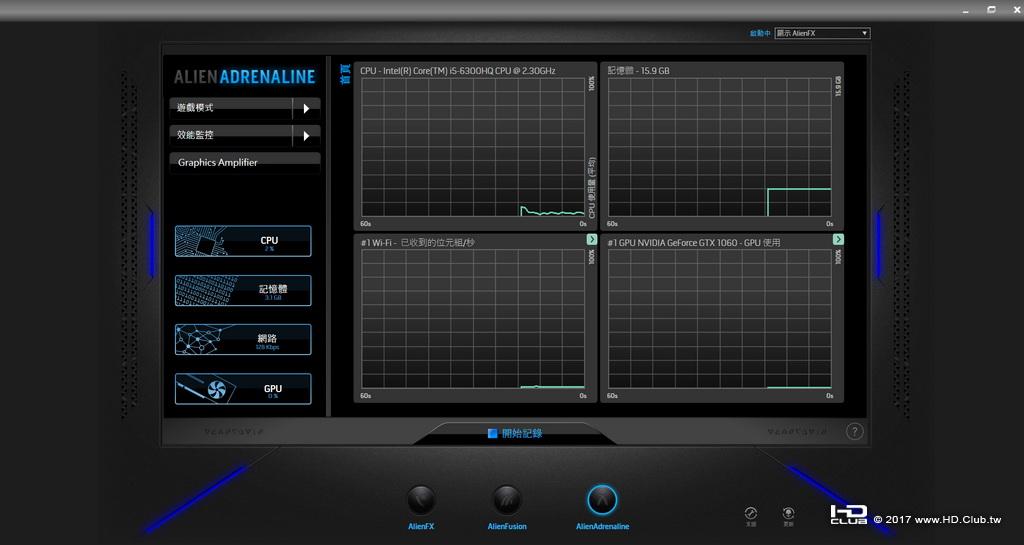1024x545 pixels.
Task: Select the 遊戲模式 menu item
Action: point(231,108)
